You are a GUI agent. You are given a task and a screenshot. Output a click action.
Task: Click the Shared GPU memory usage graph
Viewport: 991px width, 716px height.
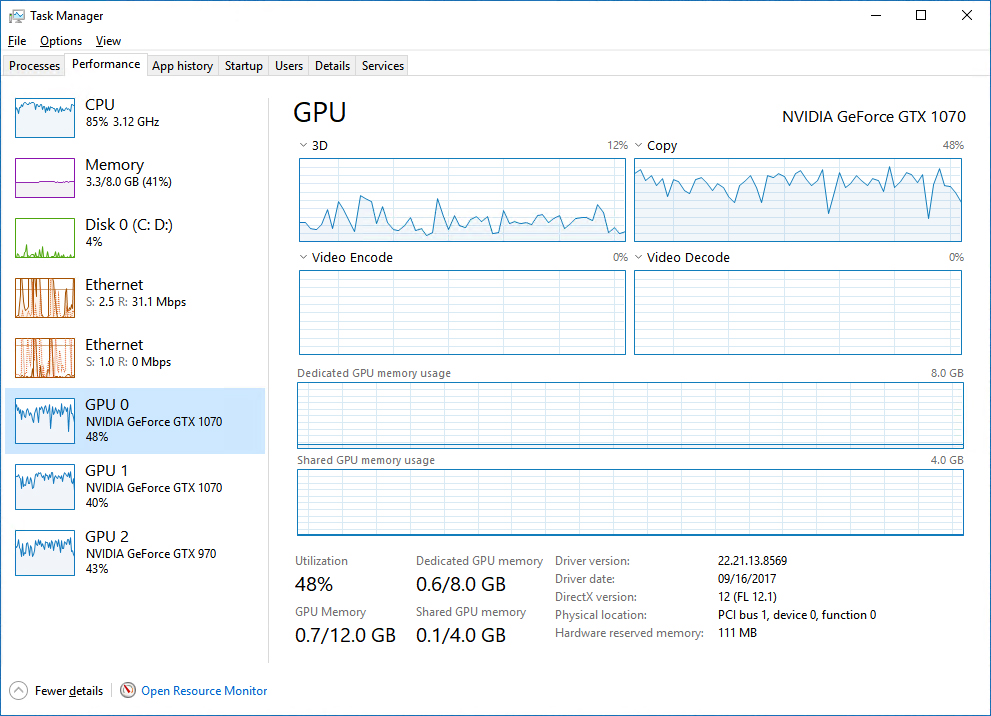coord(630,502)
